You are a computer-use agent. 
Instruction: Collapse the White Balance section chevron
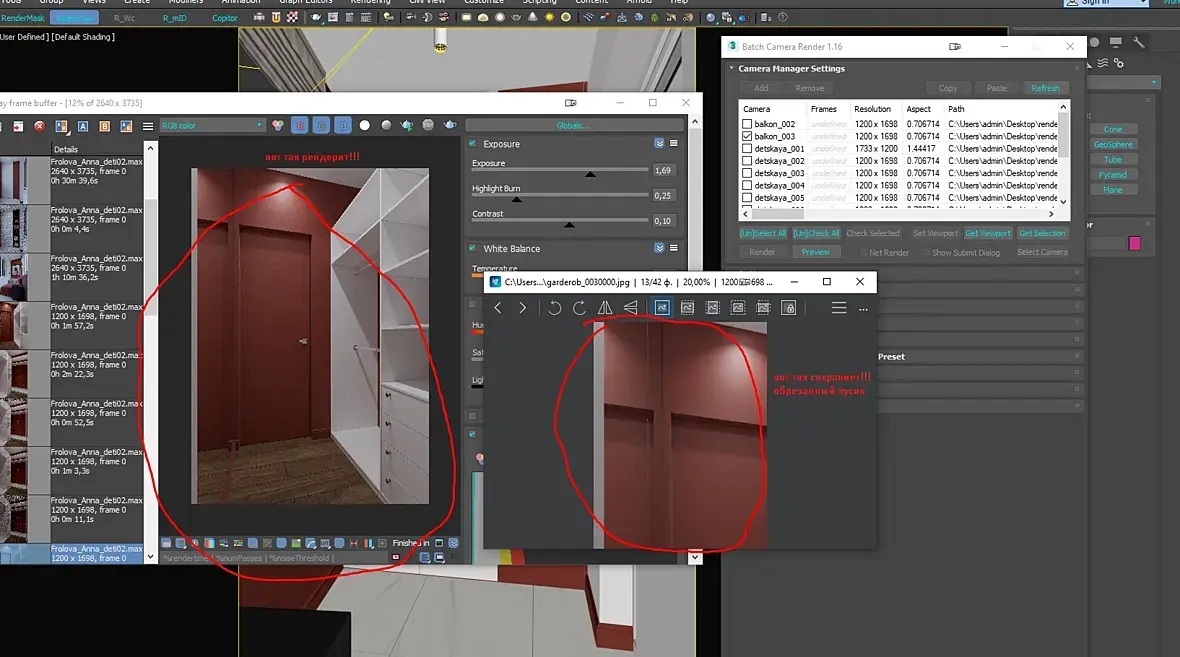(659, 248)
